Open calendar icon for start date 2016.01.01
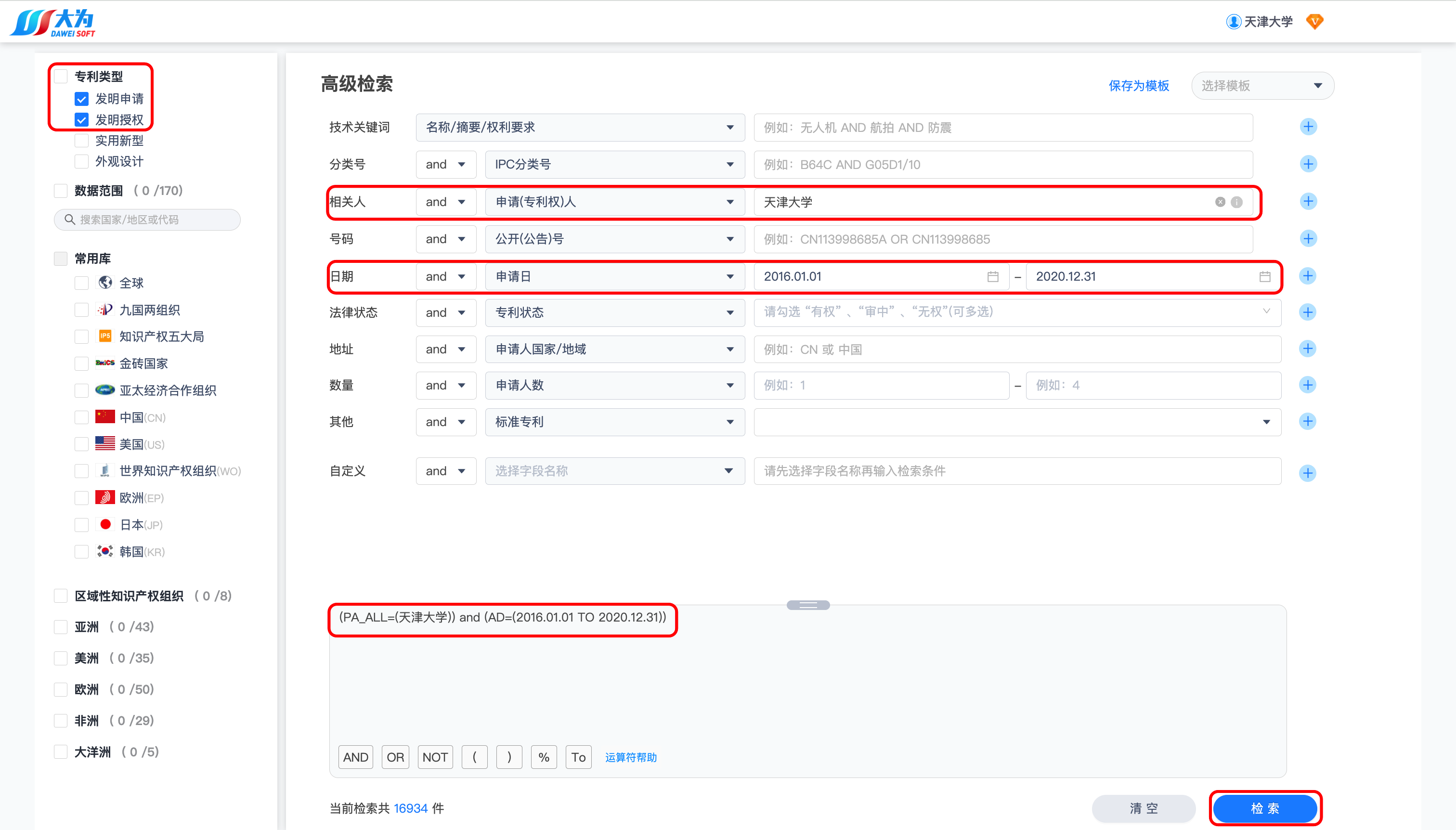1456x830 pixels. (992, 276)
